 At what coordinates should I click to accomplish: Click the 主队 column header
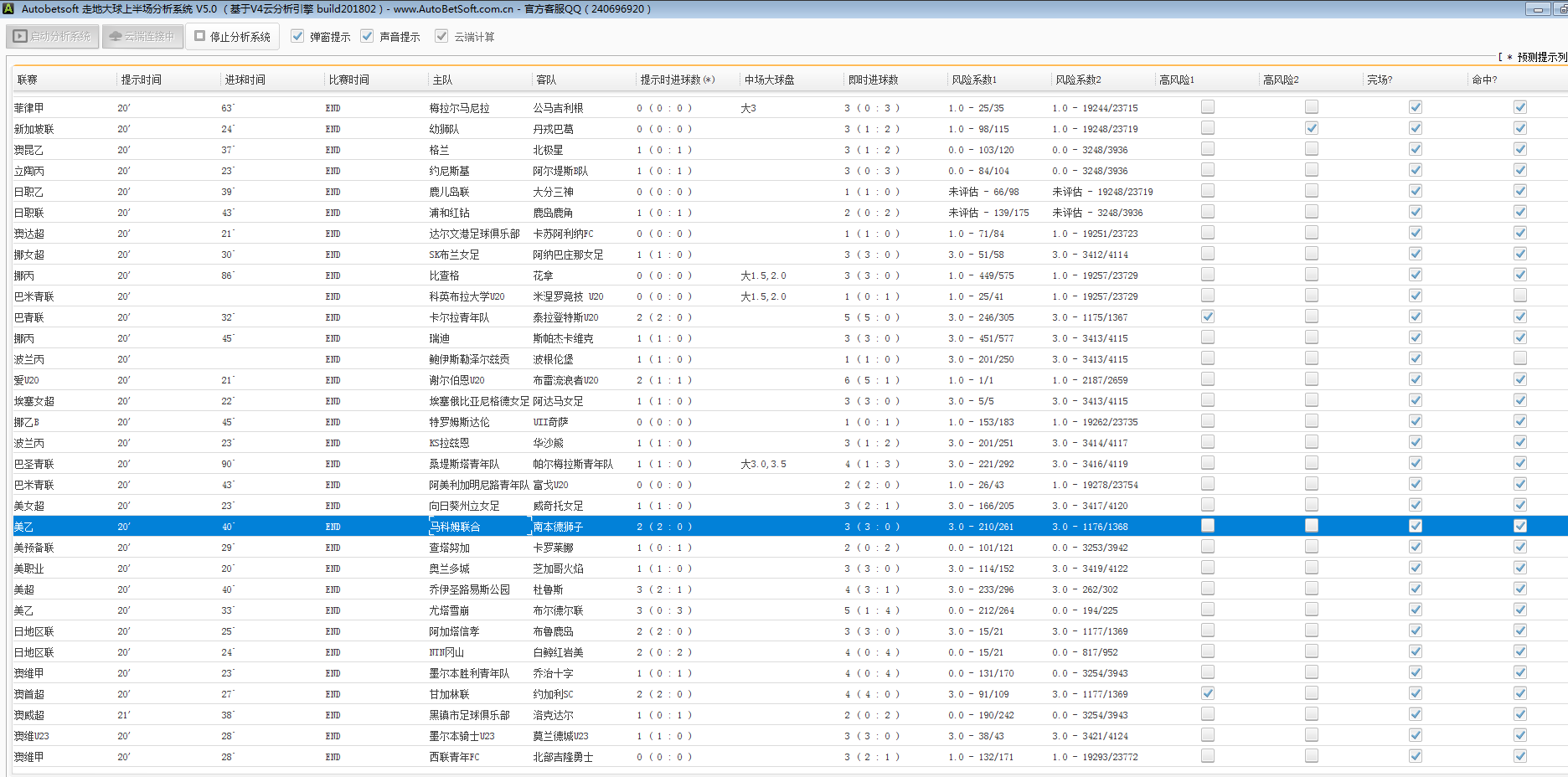[x=442, y=80]
